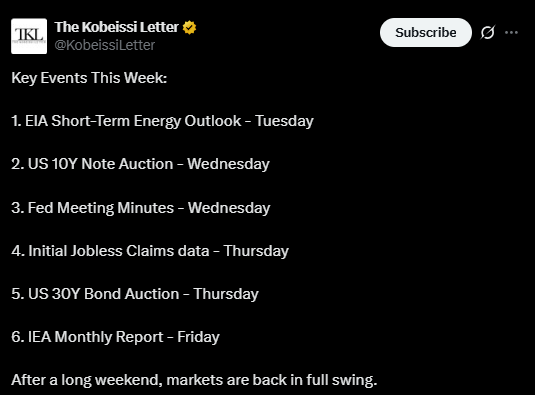
Task: Click the 'Key Events This Week:' heading
Action: click(x=89, y=78)
